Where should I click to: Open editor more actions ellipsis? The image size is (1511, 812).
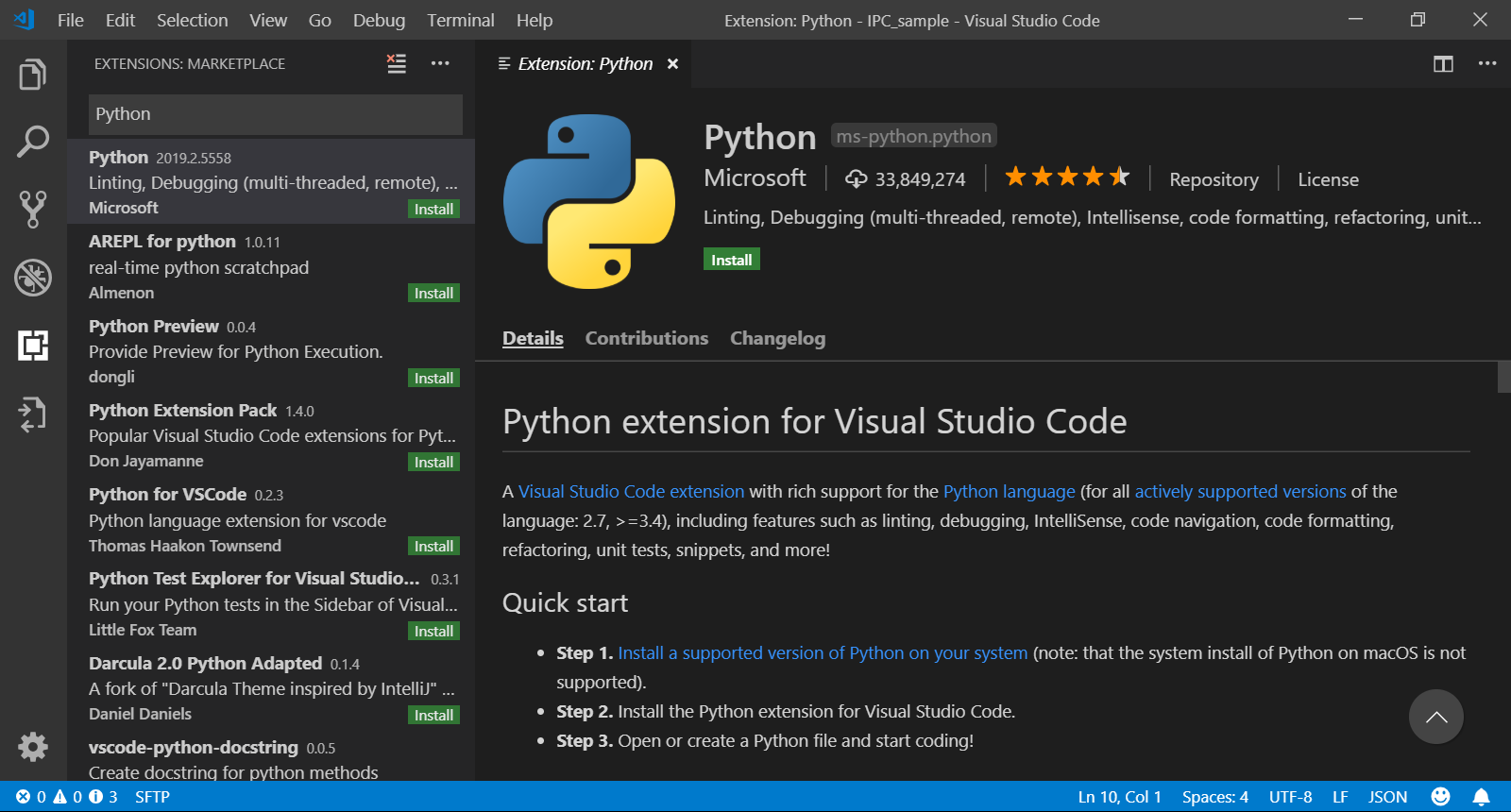pyautogui.click(x=1487, y=63)
